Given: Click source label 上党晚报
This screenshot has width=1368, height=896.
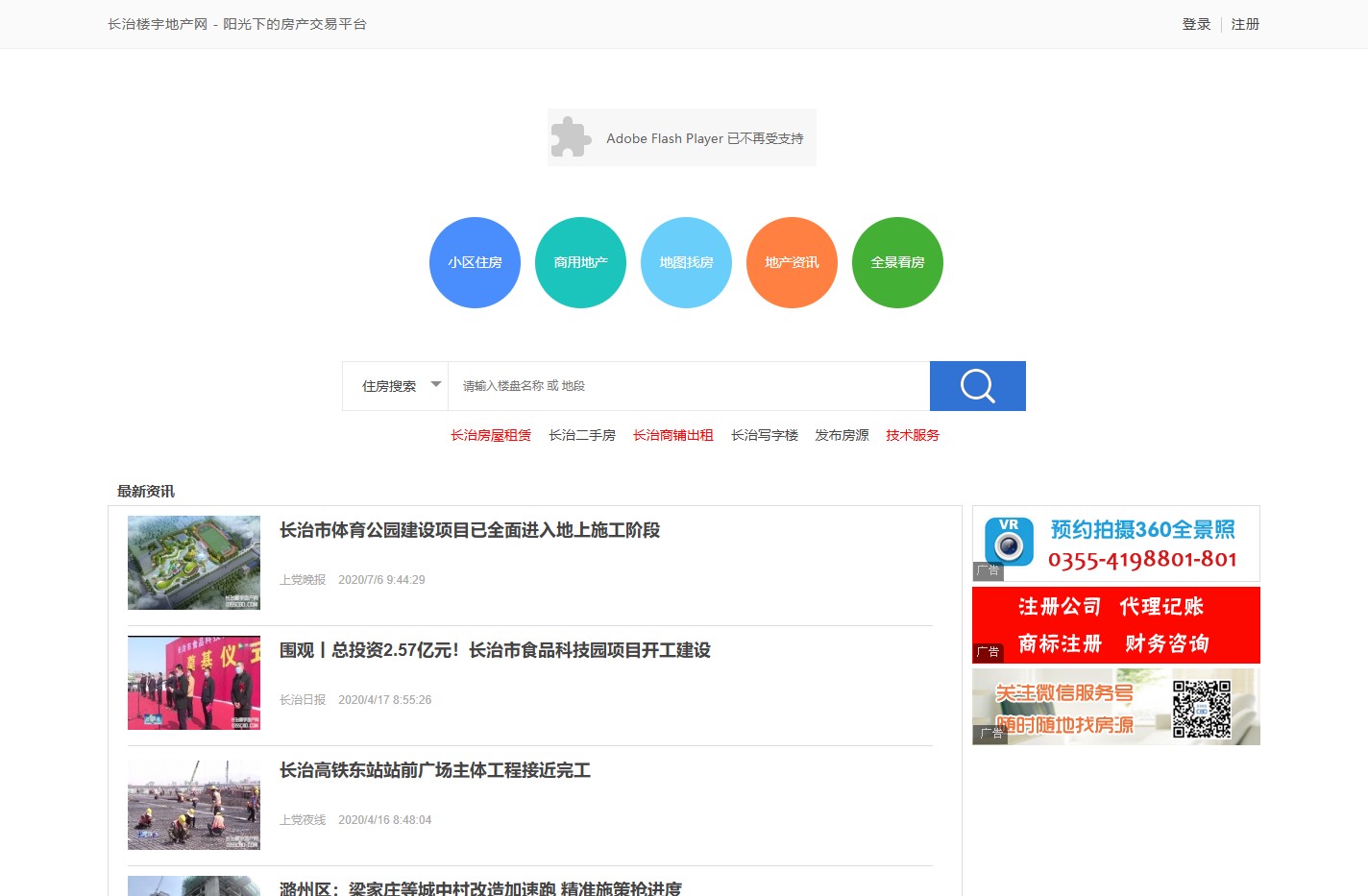Looking at the screenshot, I should tap(303, 580).
